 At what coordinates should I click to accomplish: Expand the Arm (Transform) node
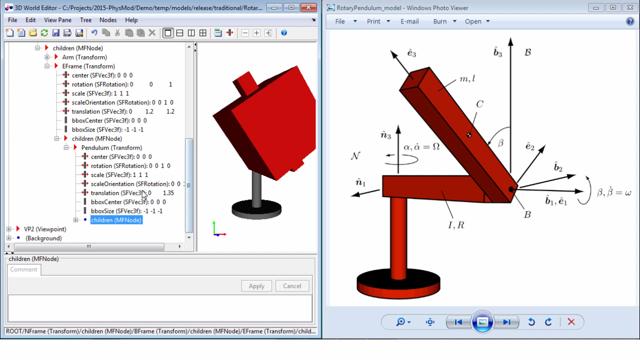point(47,57)
